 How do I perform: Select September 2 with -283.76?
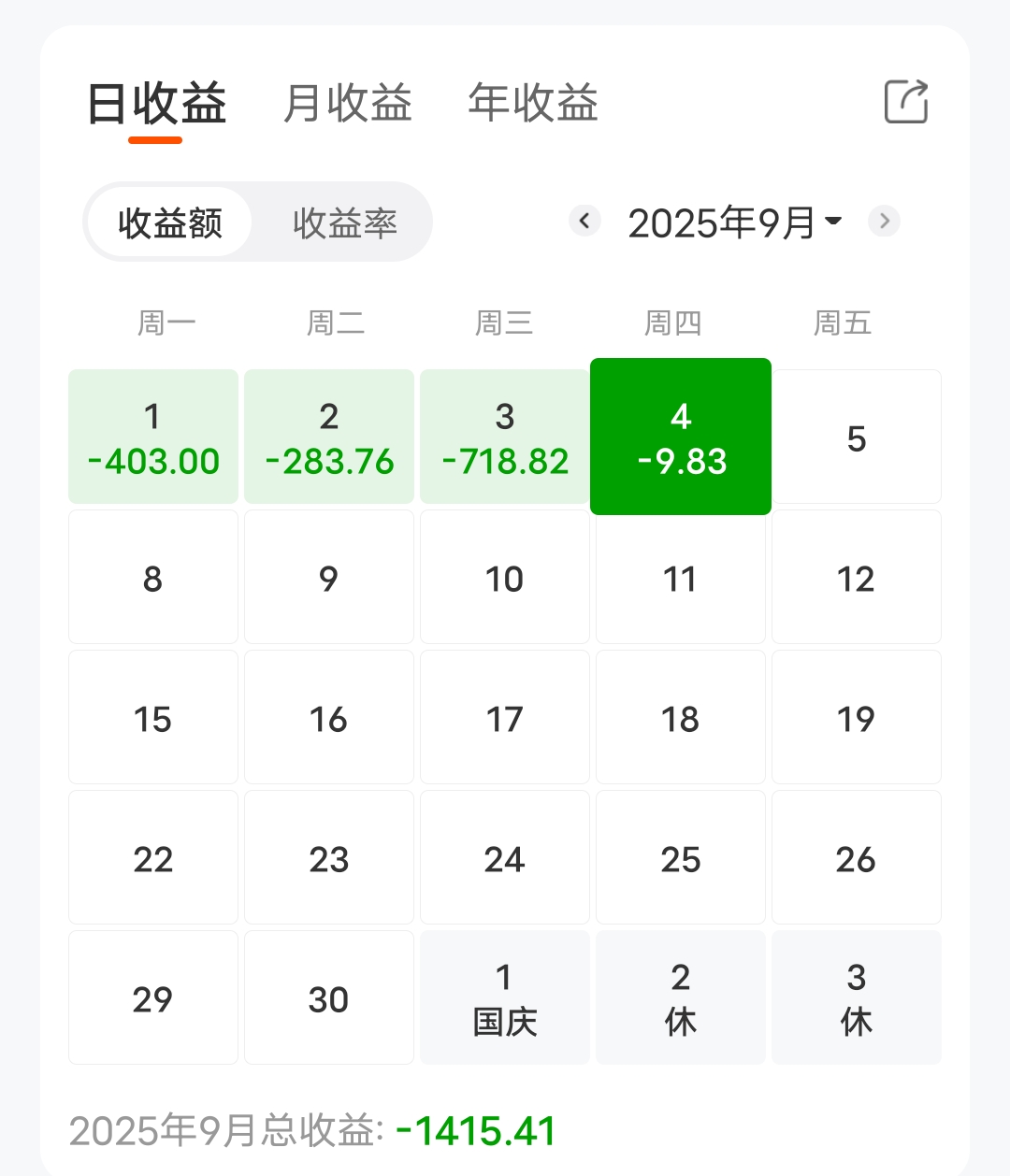pyautogui.click(x=329, y=437)
